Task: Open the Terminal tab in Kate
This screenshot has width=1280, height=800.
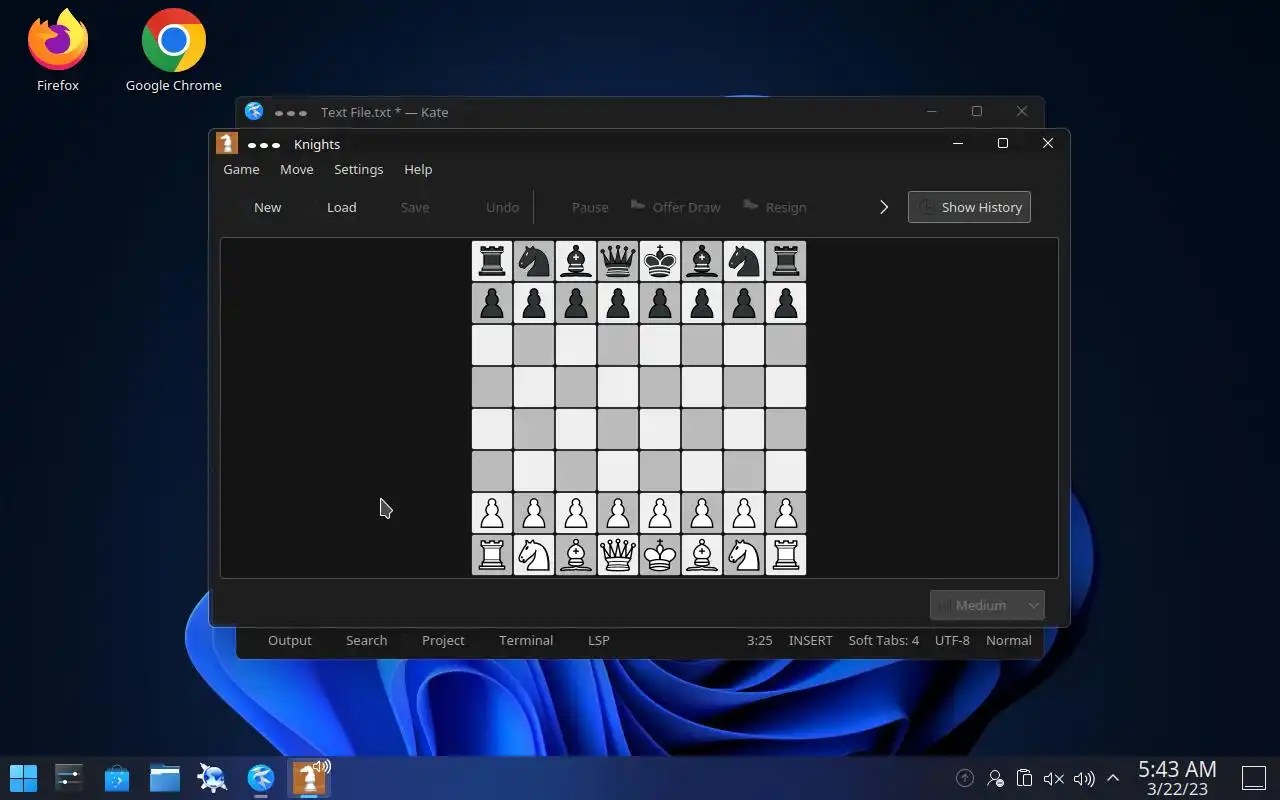Action: click(x=526, y=640)
